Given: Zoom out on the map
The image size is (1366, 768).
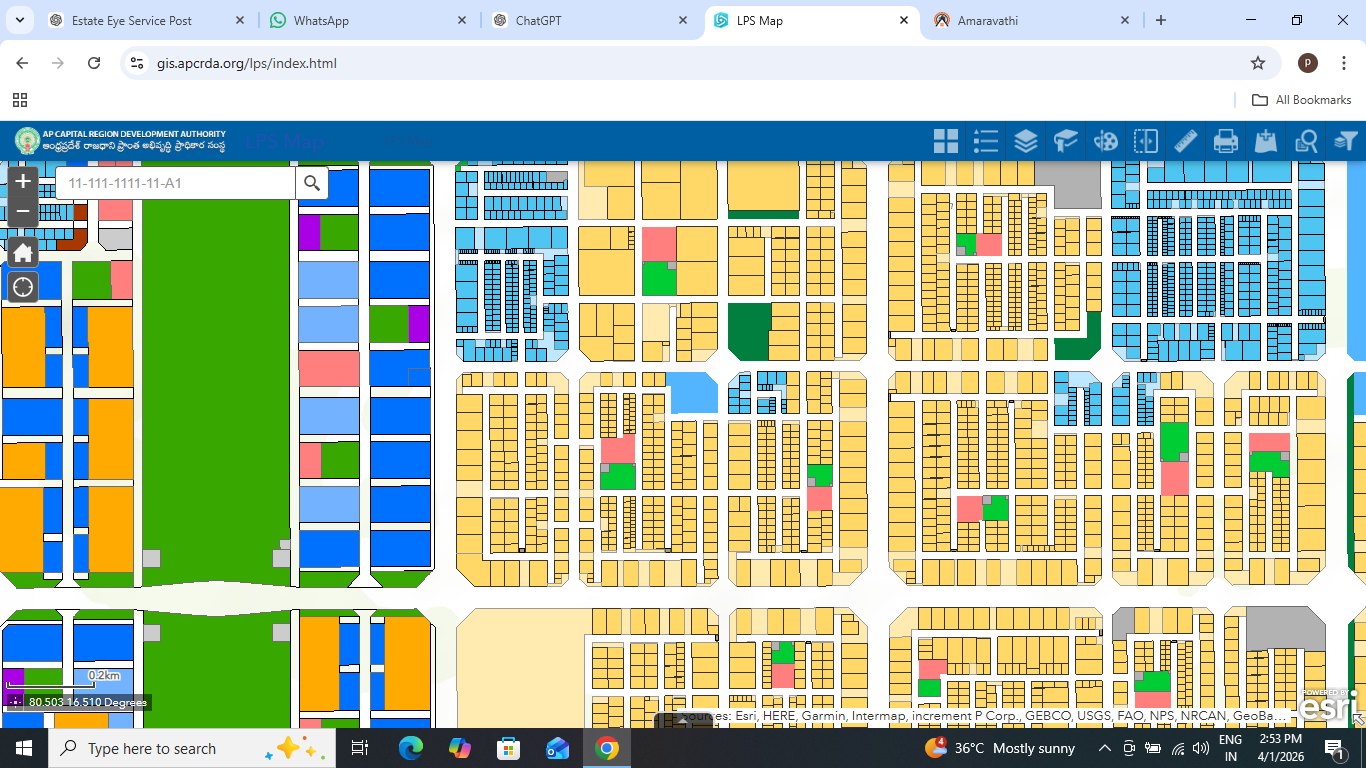Looking at the screenshot, I should pos(23,211).
